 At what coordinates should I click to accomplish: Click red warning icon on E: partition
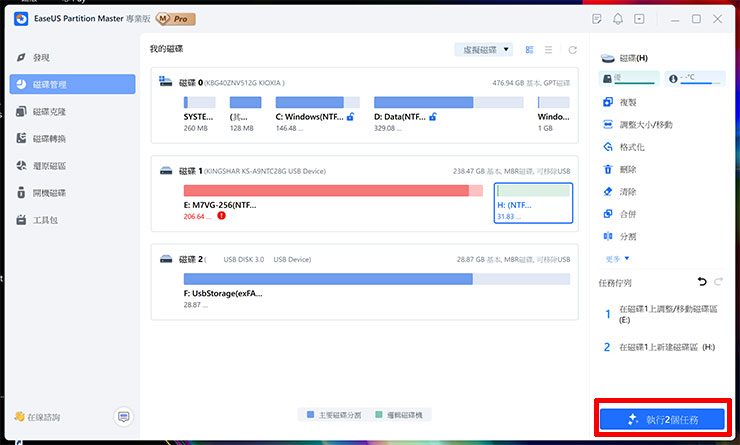(x=221, y=216)
